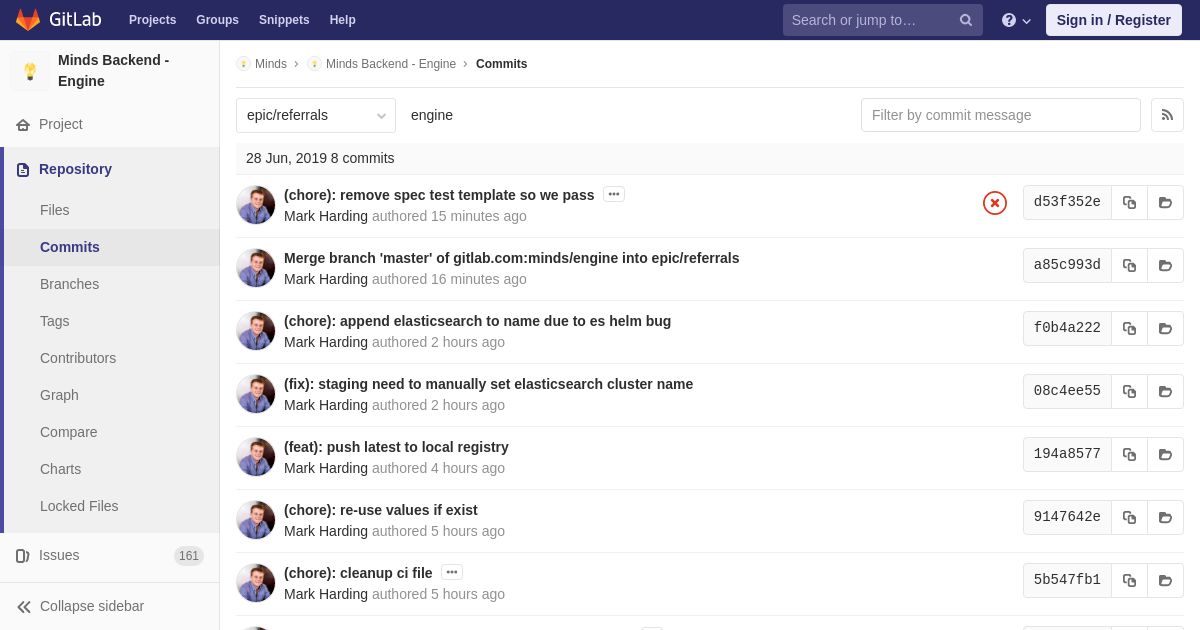This screenshot has height=630, width=1200.
Task: Click the Minds group icon in breadcrumb
Action: coord(243,64)
